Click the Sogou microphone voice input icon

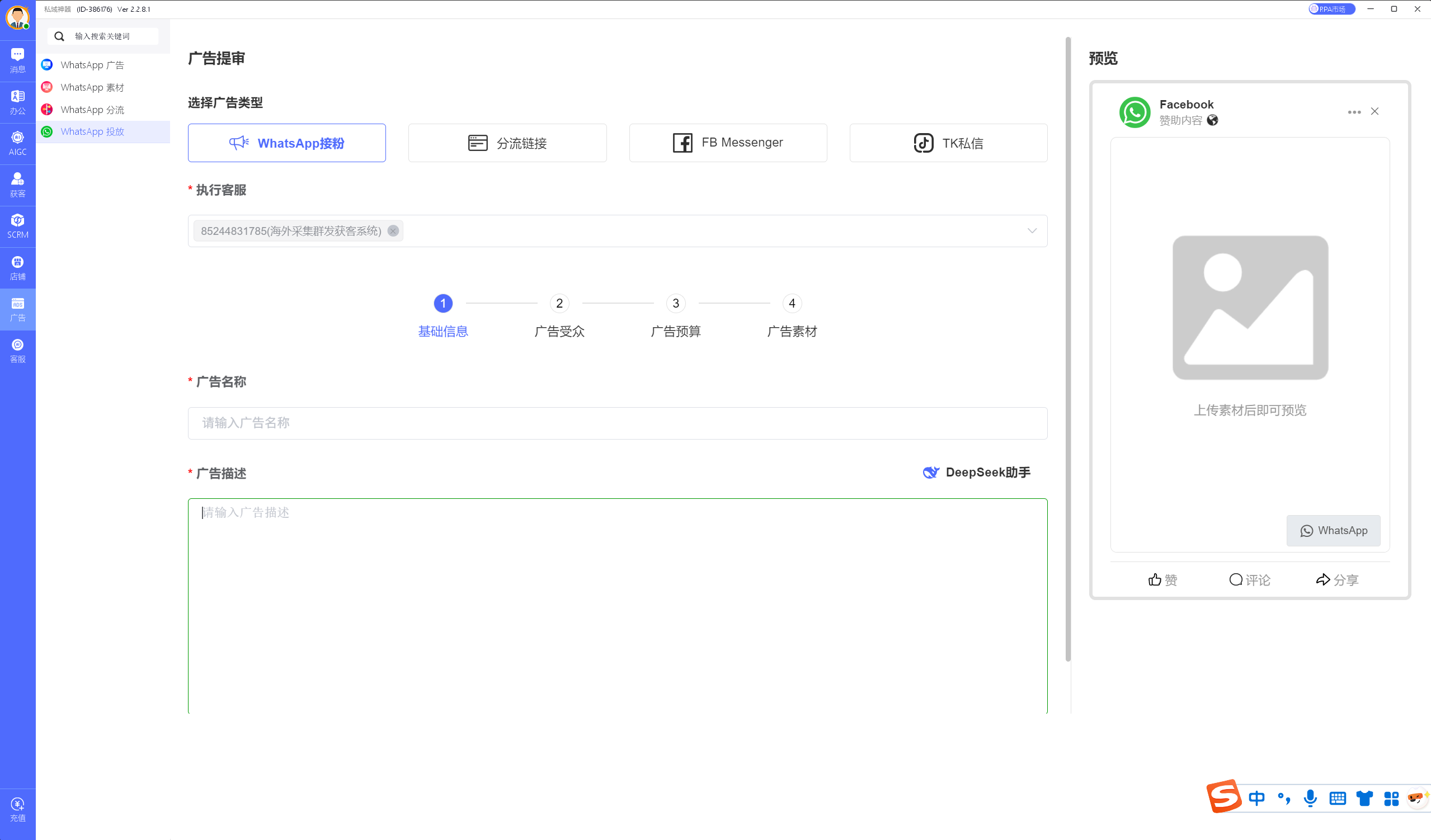[x=1310, y=798]
